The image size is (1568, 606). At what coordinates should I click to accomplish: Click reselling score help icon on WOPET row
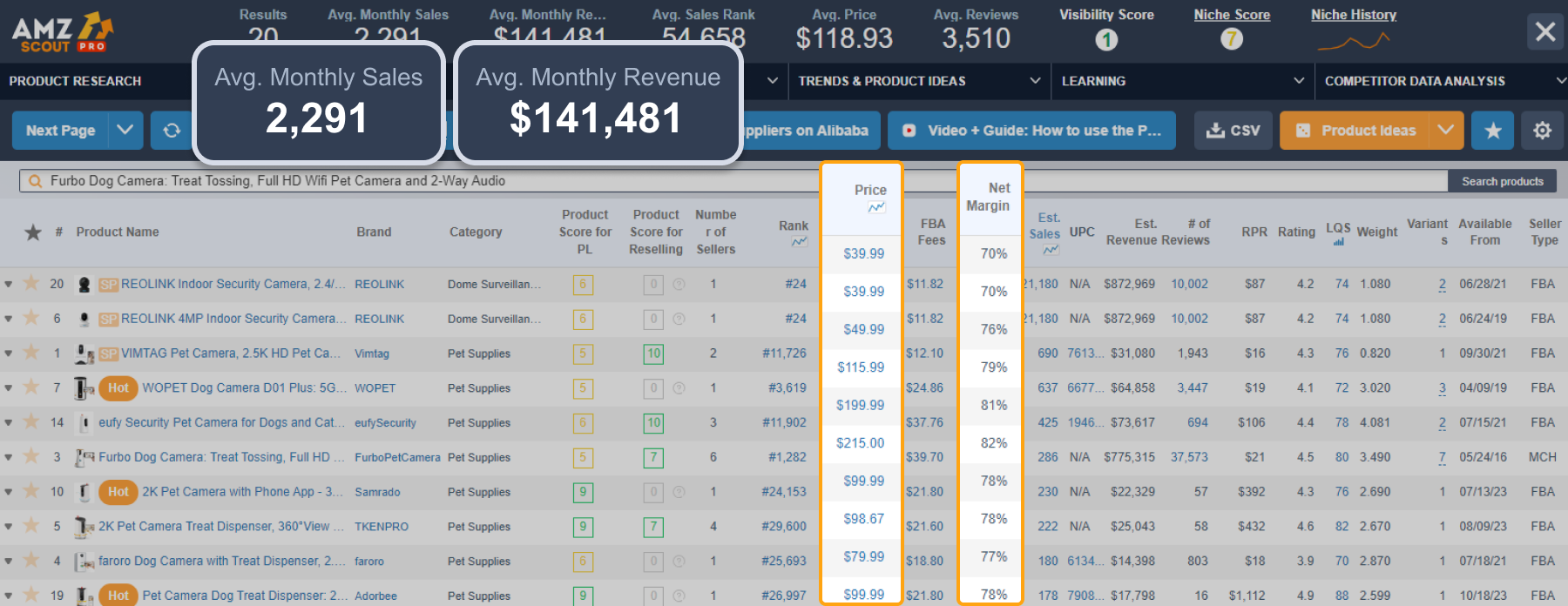679,388
